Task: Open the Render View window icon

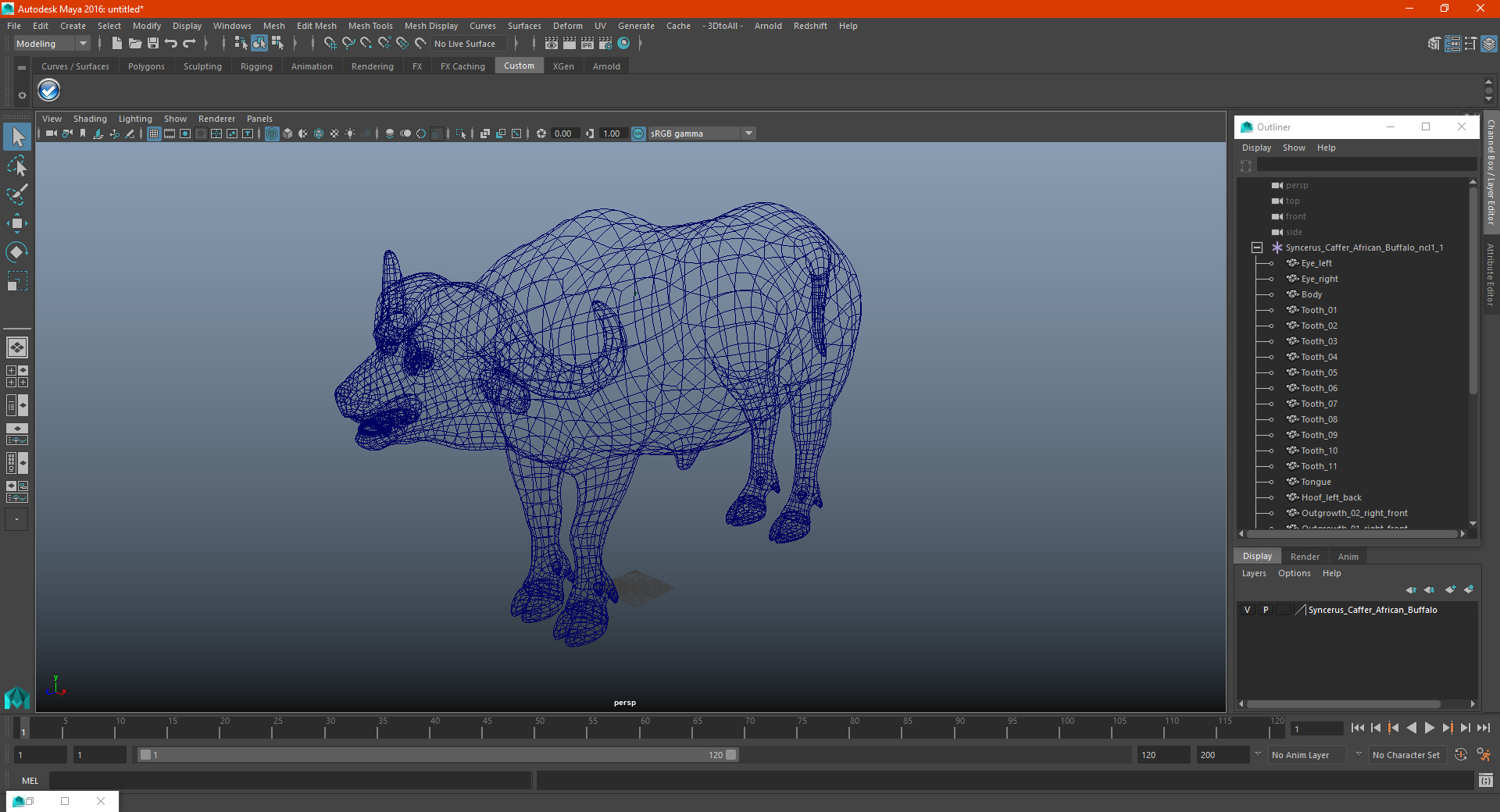Action: 552,44
